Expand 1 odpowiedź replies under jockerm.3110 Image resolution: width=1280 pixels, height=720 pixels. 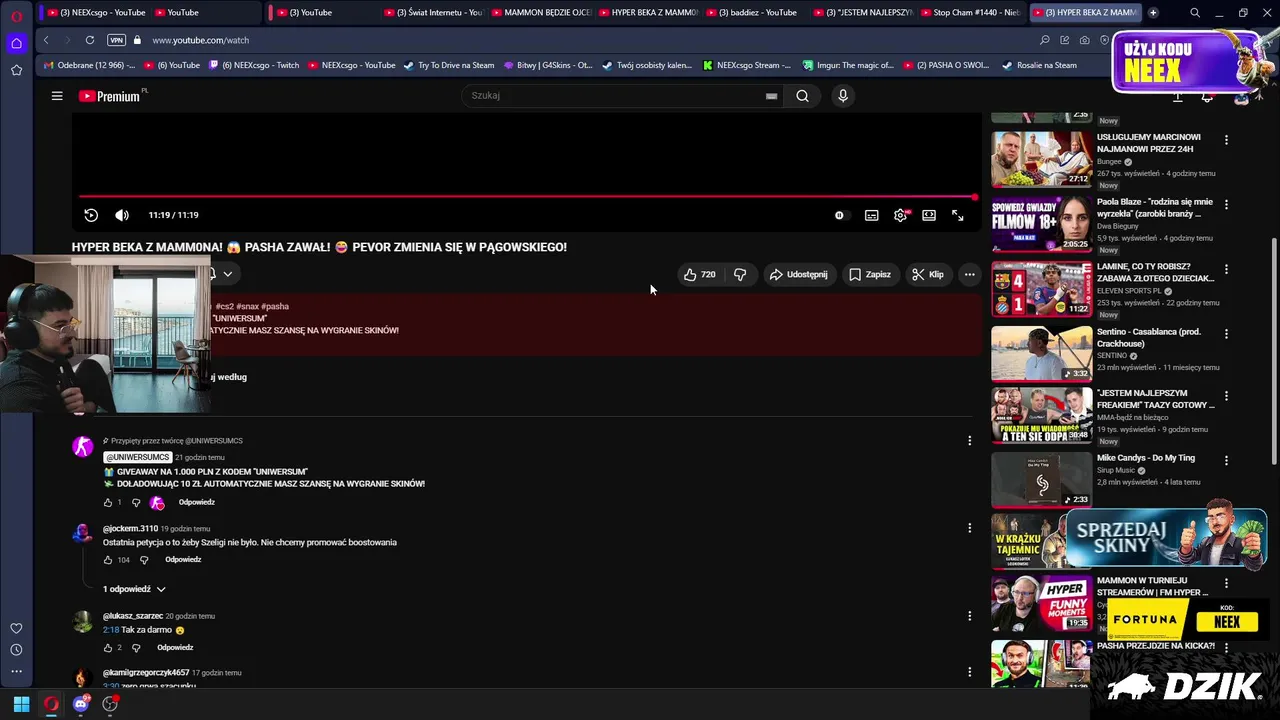[x=134, y=589]
